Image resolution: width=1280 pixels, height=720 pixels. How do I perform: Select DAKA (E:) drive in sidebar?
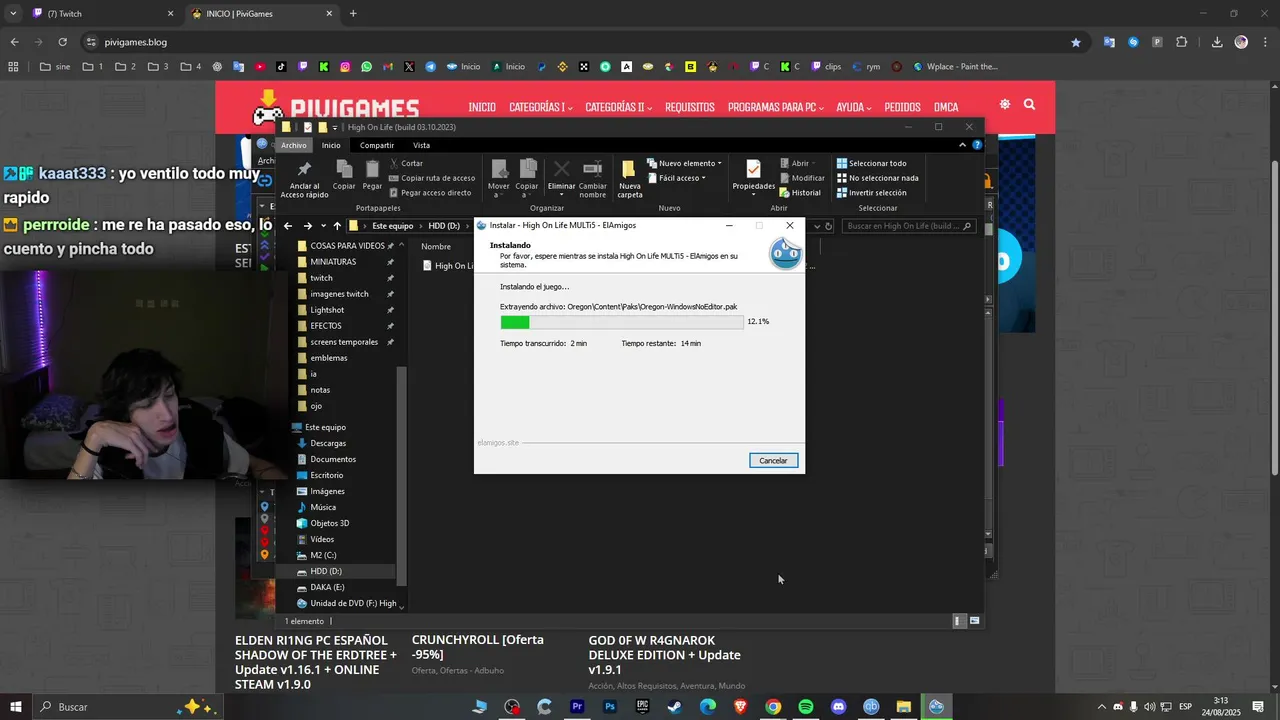327,587
